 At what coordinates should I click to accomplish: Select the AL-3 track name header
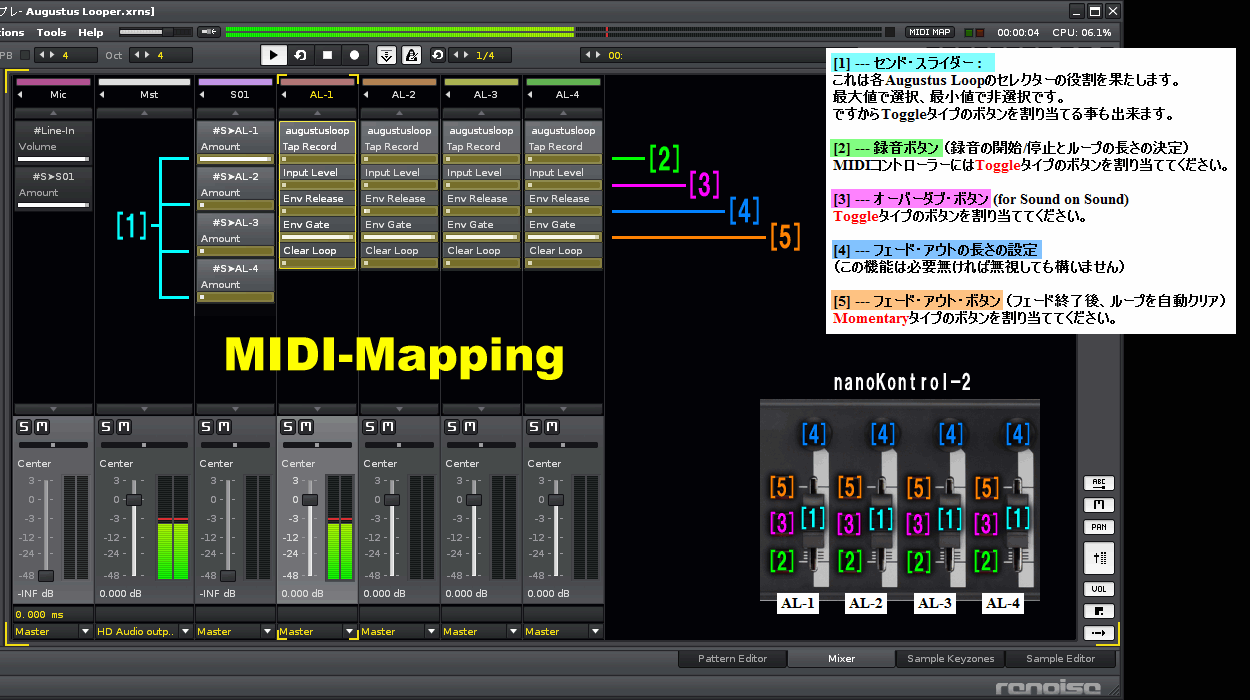[x=485, y=95]
